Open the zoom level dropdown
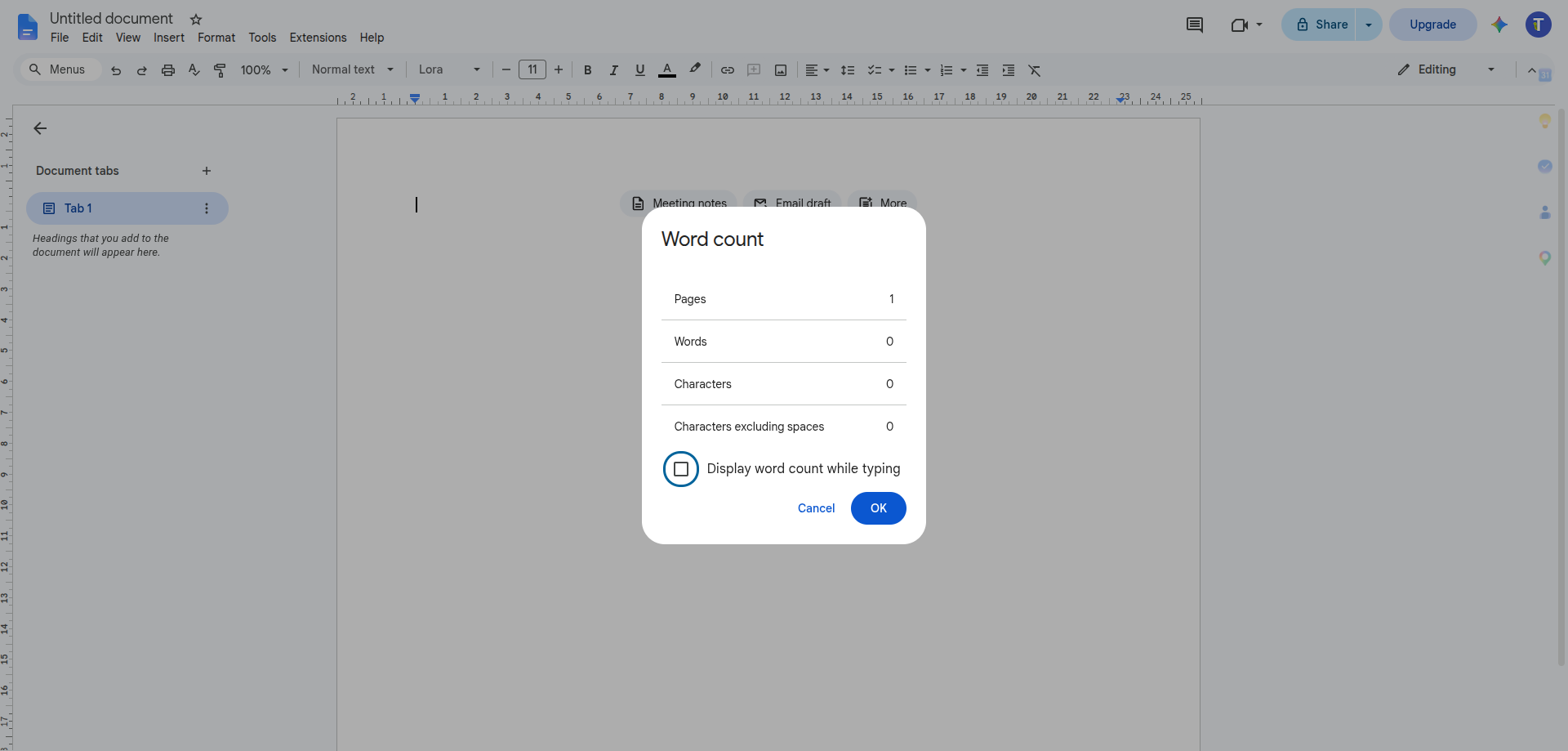The width and height of the screenshot is (1568, 751). click(x=265, y=70)
